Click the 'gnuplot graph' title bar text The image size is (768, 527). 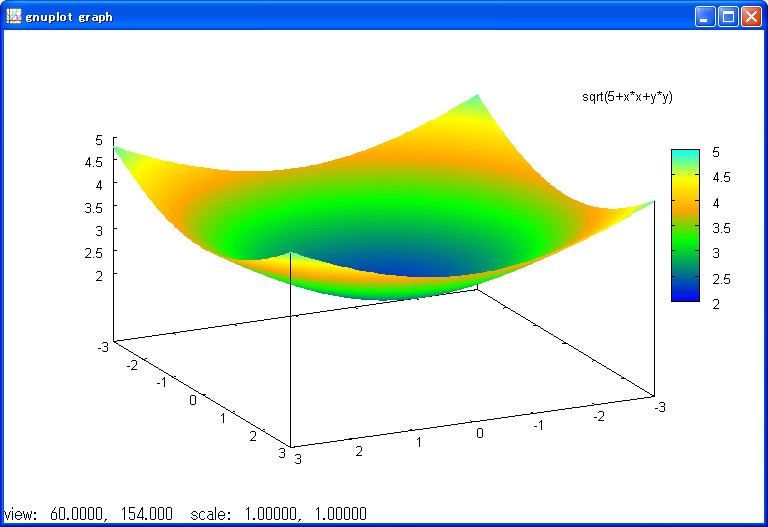click(x=69, y=17)
